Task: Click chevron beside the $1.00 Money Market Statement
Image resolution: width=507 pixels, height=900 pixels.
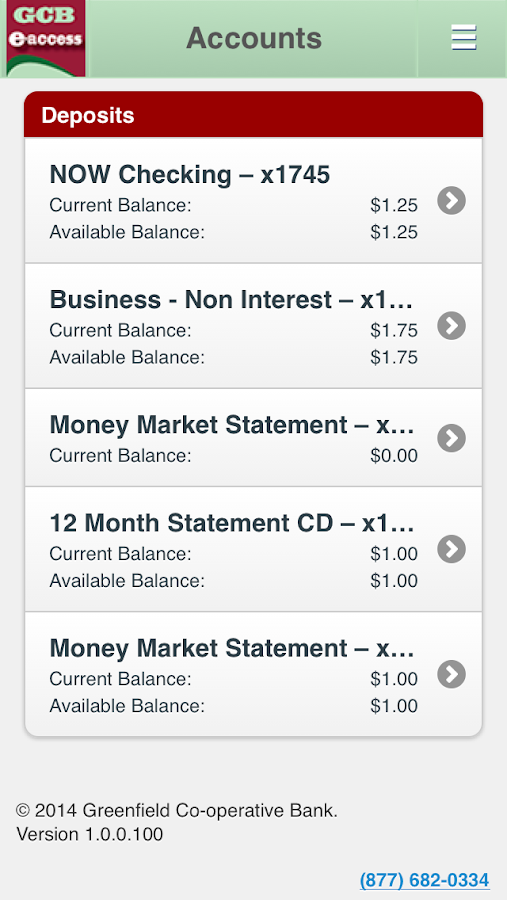Action: point(451,674)
